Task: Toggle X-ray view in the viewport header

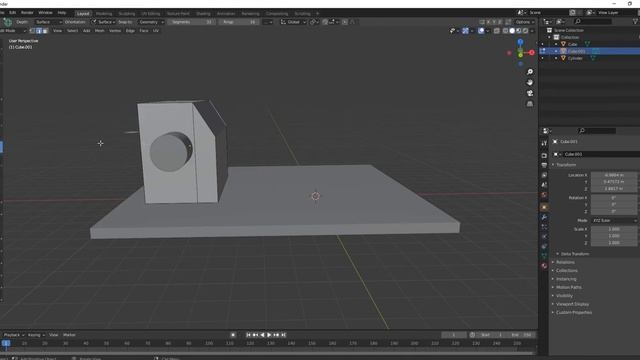Action: 497,31
